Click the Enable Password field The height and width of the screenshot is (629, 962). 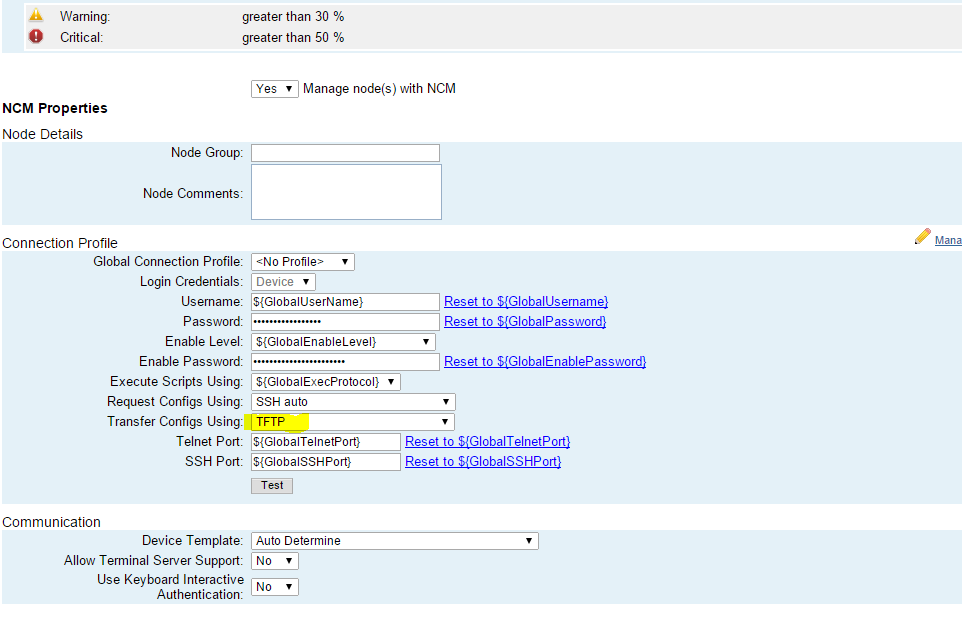(x=345, y=361)
